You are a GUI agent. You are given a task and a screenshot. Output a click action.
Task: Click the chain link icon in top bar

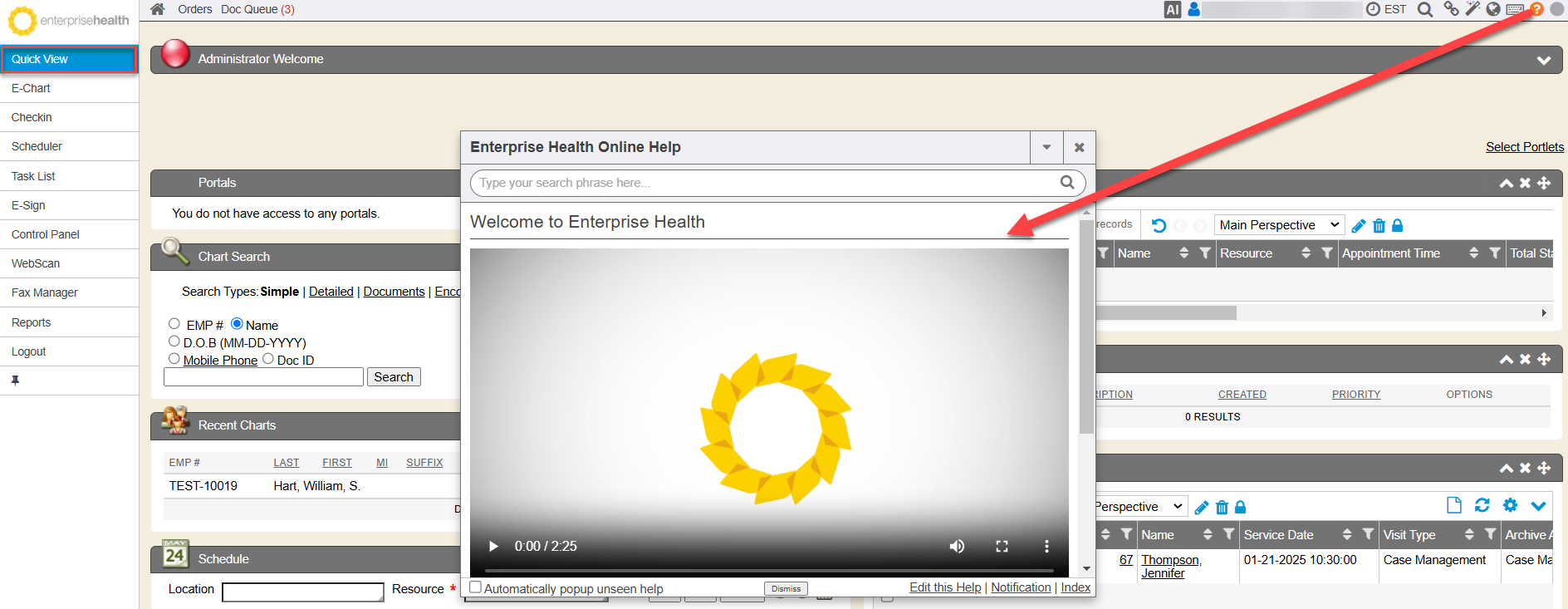coord(1451,9)
